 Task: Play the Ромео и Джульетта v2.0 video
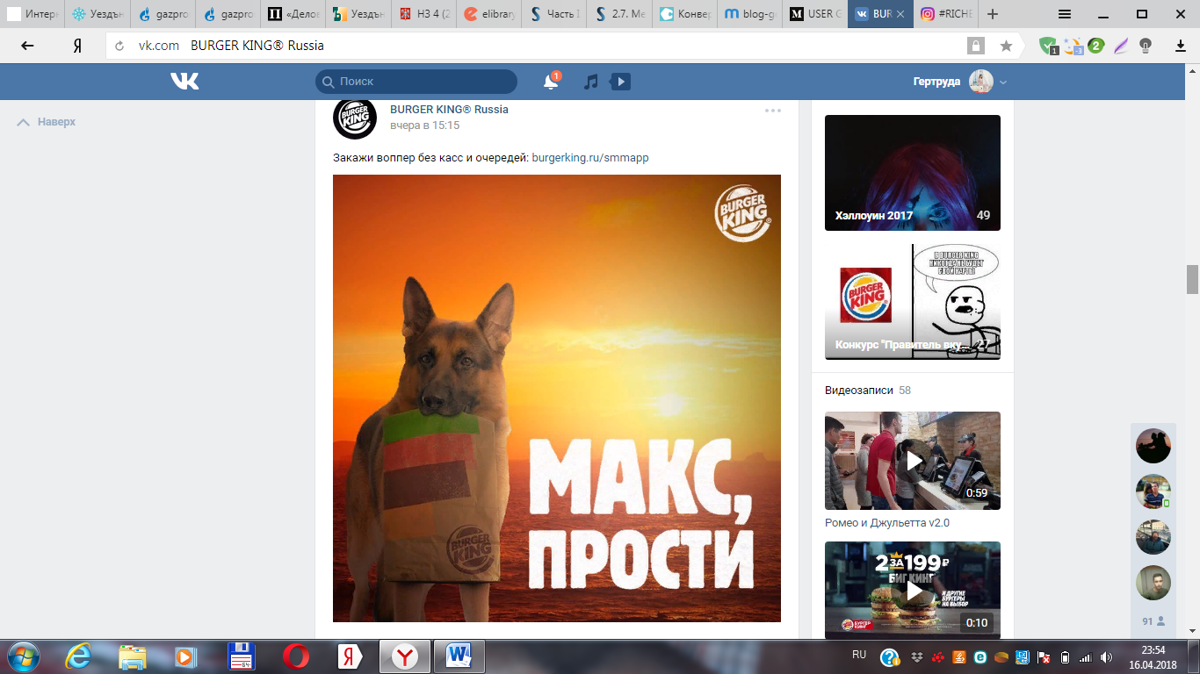point(913,461)
